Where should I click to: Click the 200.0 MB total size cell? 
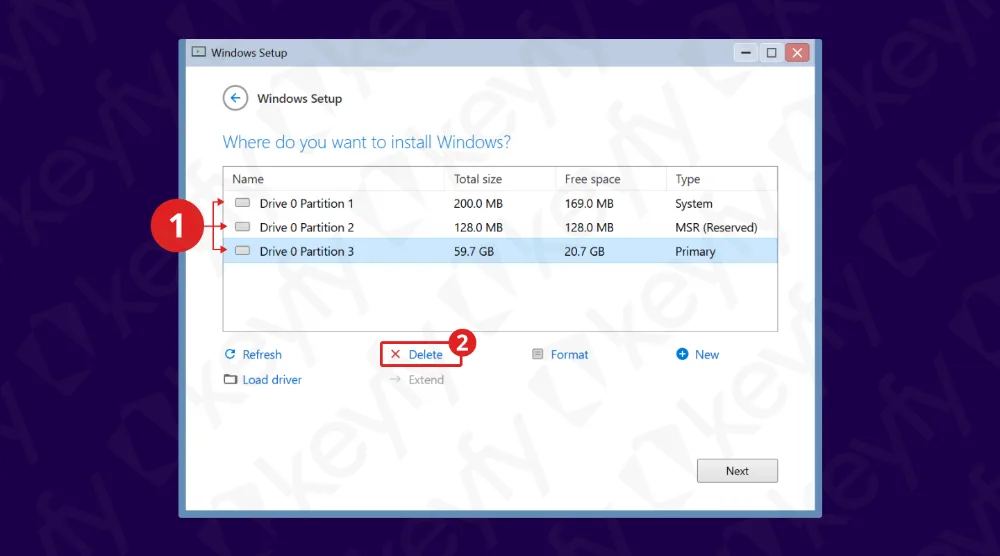[478, 203]
